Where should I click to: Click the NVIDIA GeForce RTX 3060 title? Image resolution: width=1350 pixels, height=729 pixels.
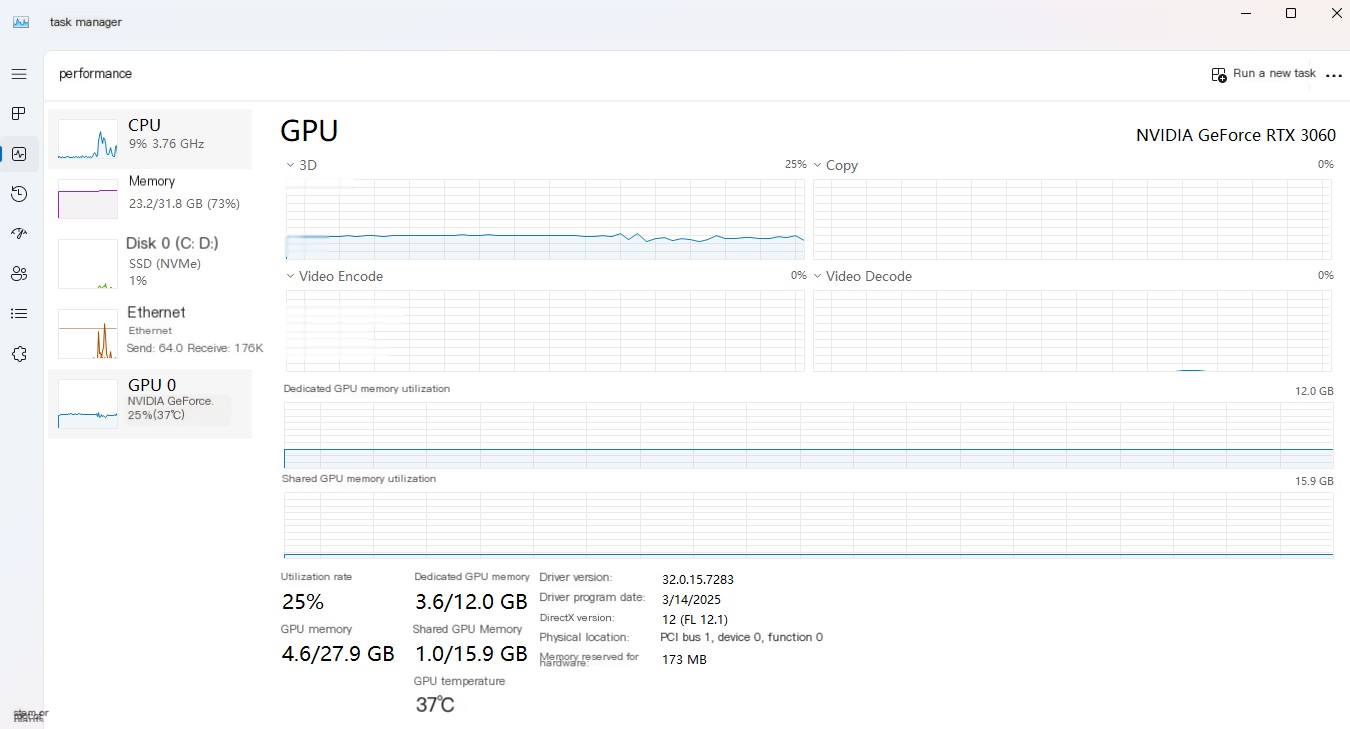[1236, 136]
